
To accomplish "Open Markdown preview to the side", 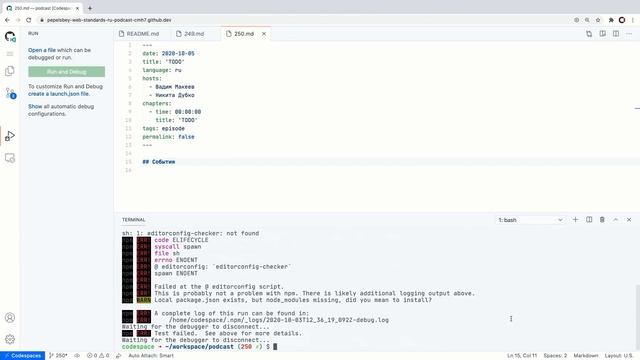I will coord(602,34).
